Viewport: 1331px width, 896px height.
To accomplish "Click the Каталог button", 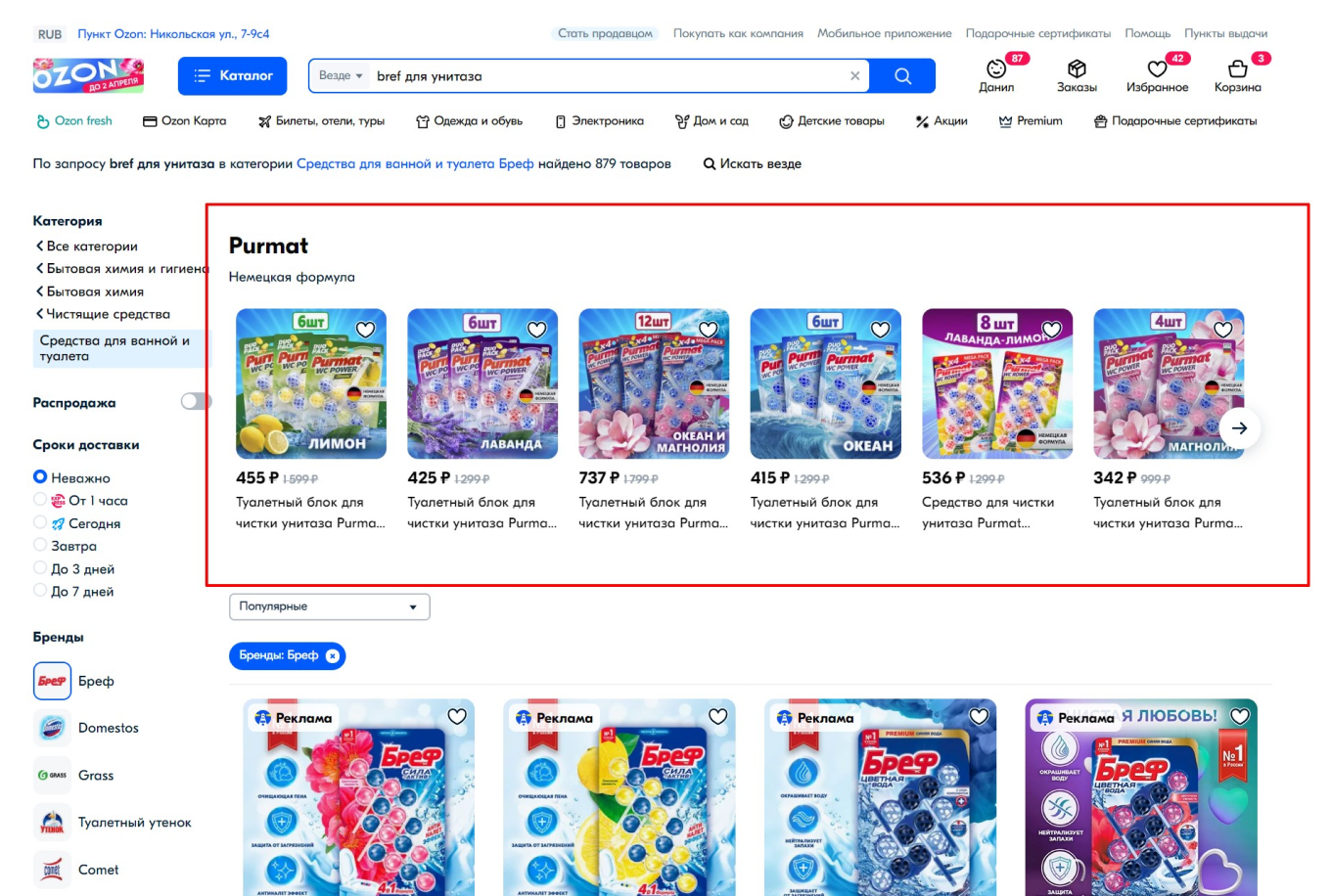I will (x=232, y=76).
